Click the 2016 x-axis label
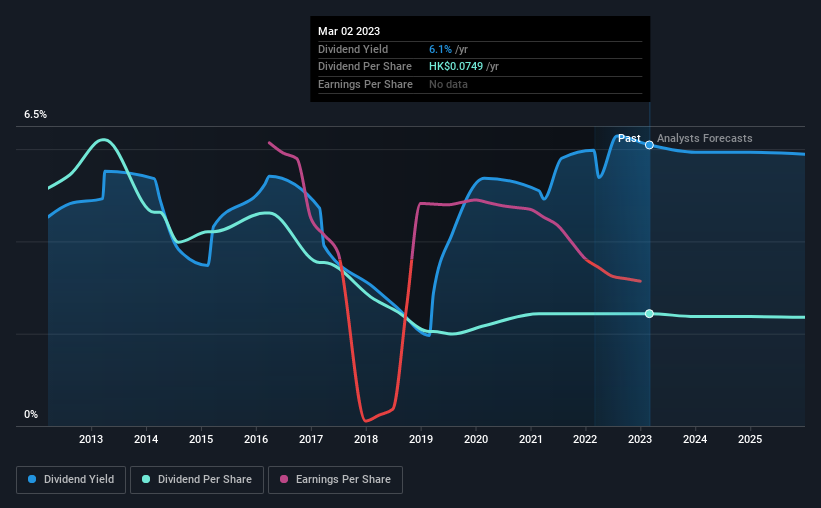 (256, 439)
